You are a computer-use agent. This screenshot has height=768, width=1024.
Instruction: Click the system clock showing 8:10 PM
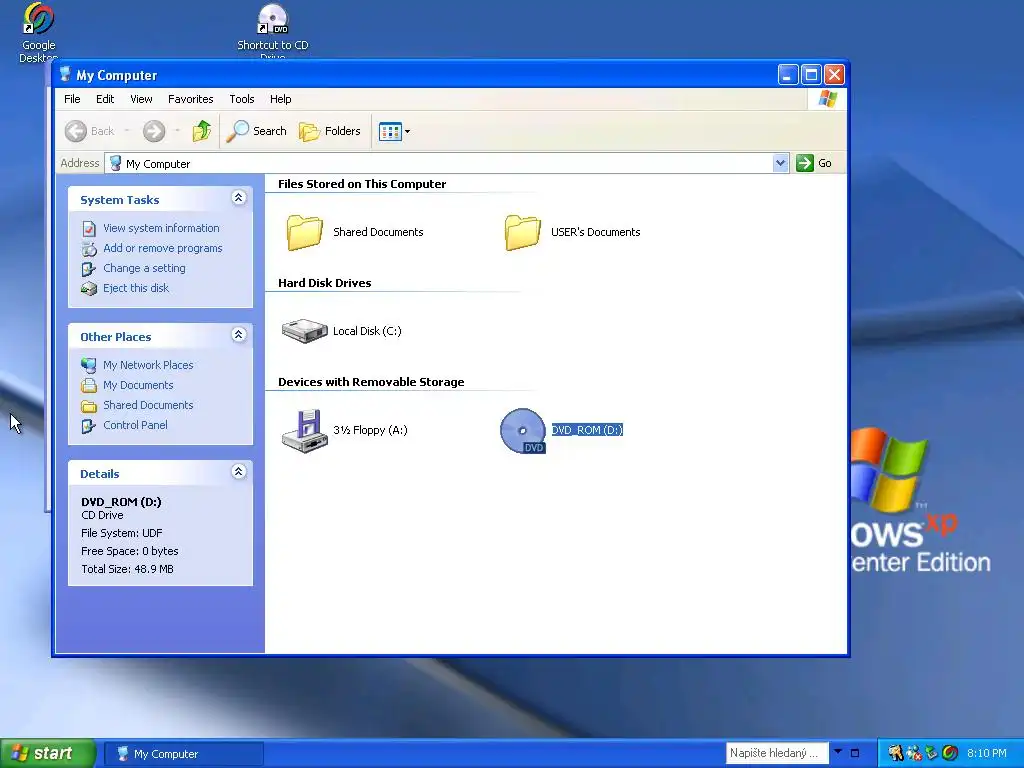tap(987, 753)
